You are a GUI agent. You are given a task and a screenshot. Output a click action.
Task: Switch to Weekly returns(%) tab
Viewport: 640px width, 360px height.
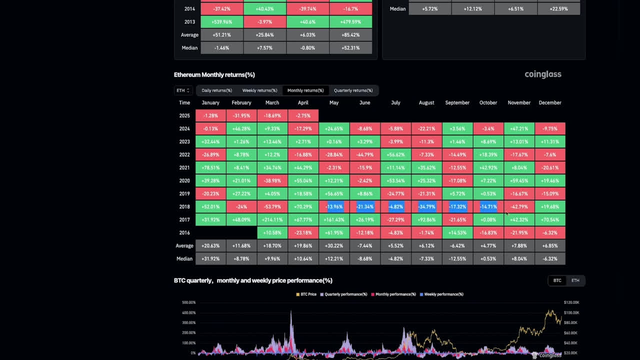click(260, 91)
